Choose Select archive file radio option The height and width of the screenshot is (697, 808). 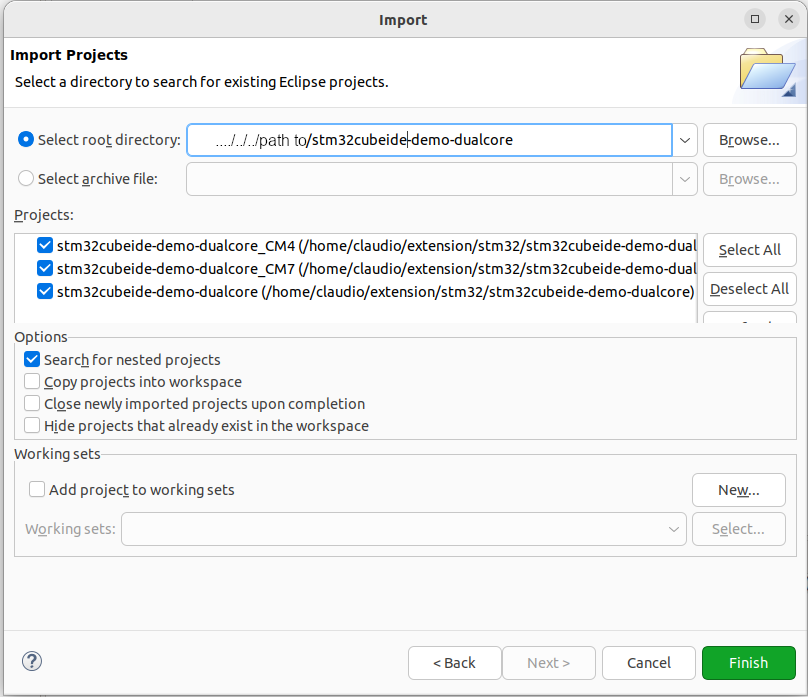[x=26, y=179]
